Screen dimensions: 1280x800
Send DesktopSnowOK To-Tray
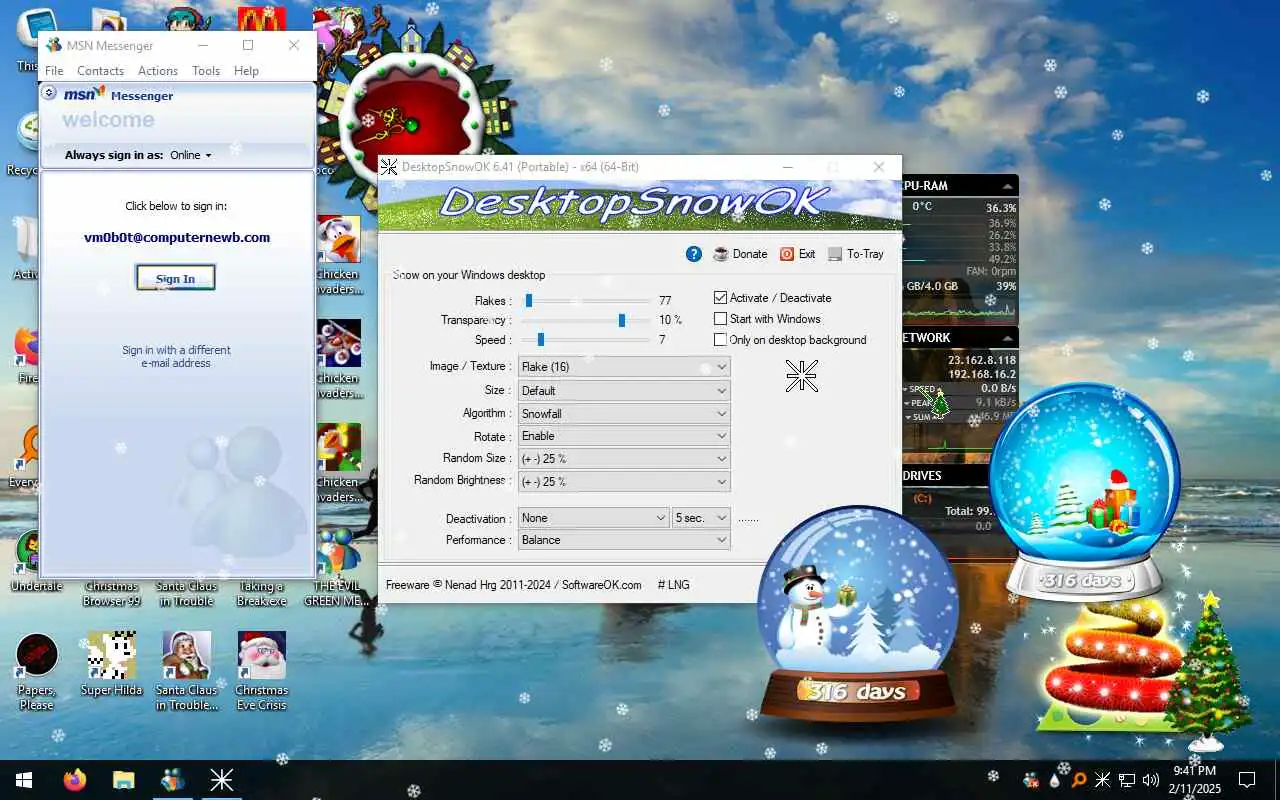click(x=856, y=254)
